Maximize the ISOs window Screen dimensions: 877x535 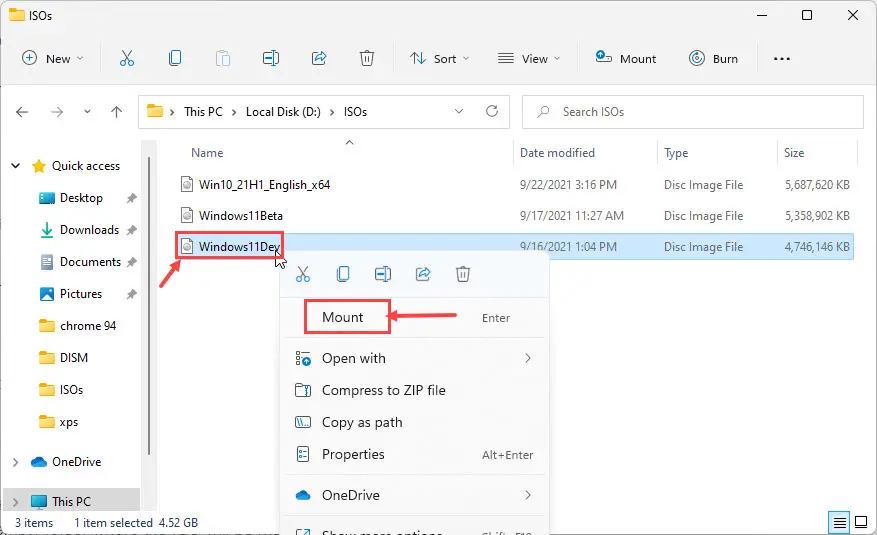(807, 15)
